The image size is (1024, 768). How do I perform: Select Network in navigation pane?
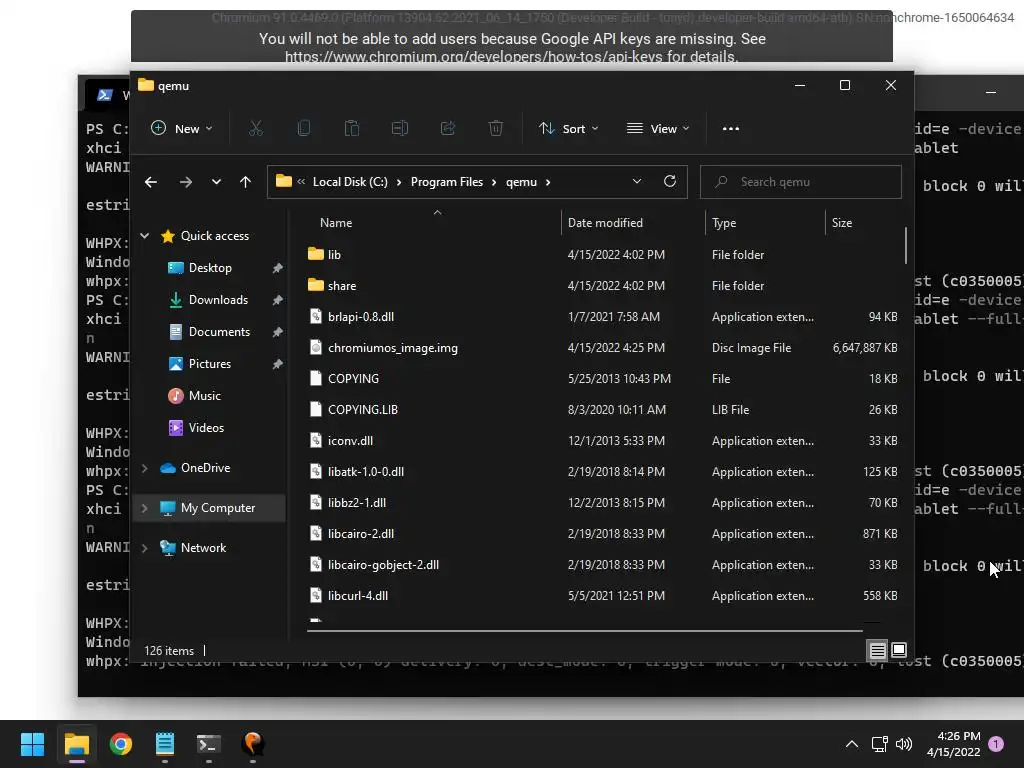[x=203, y=548]
